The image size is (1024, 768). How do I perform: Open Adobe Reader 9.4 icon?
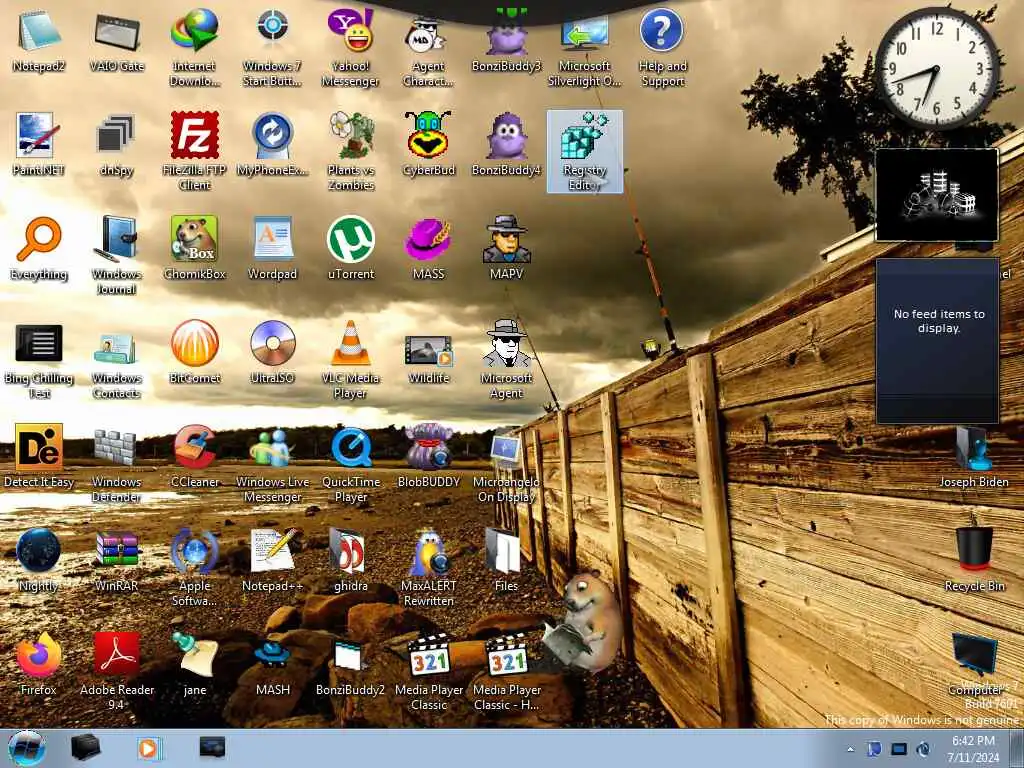(x=117, y=671)
